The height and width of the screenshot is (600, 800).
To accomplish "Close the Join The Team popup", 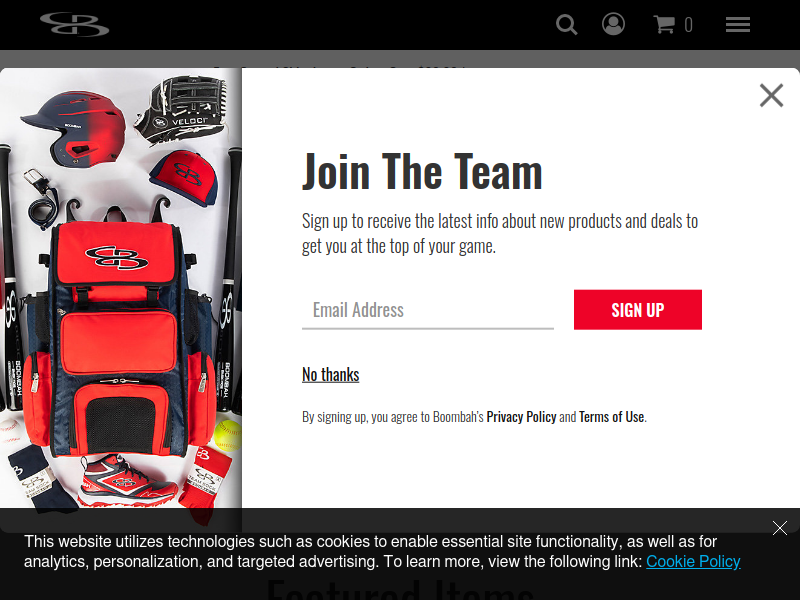I will 771,95.
